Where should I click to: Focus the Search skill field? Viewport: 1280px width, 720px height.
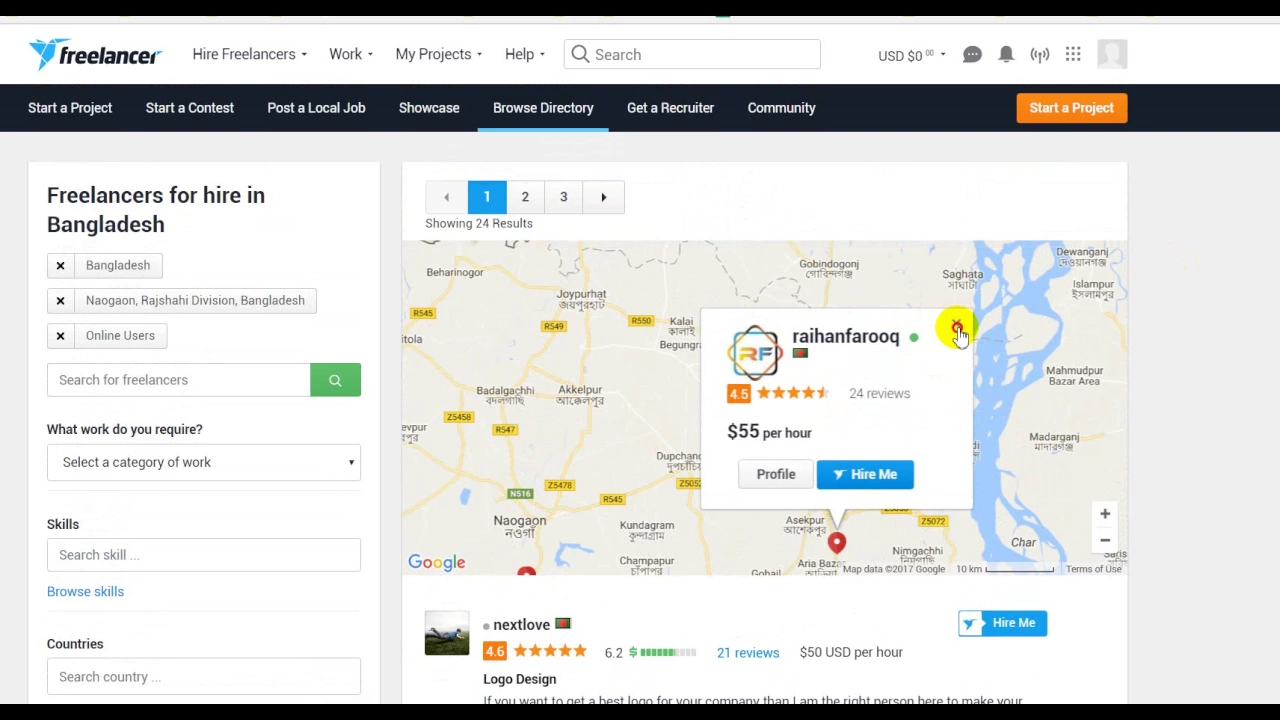pos(204,555)
